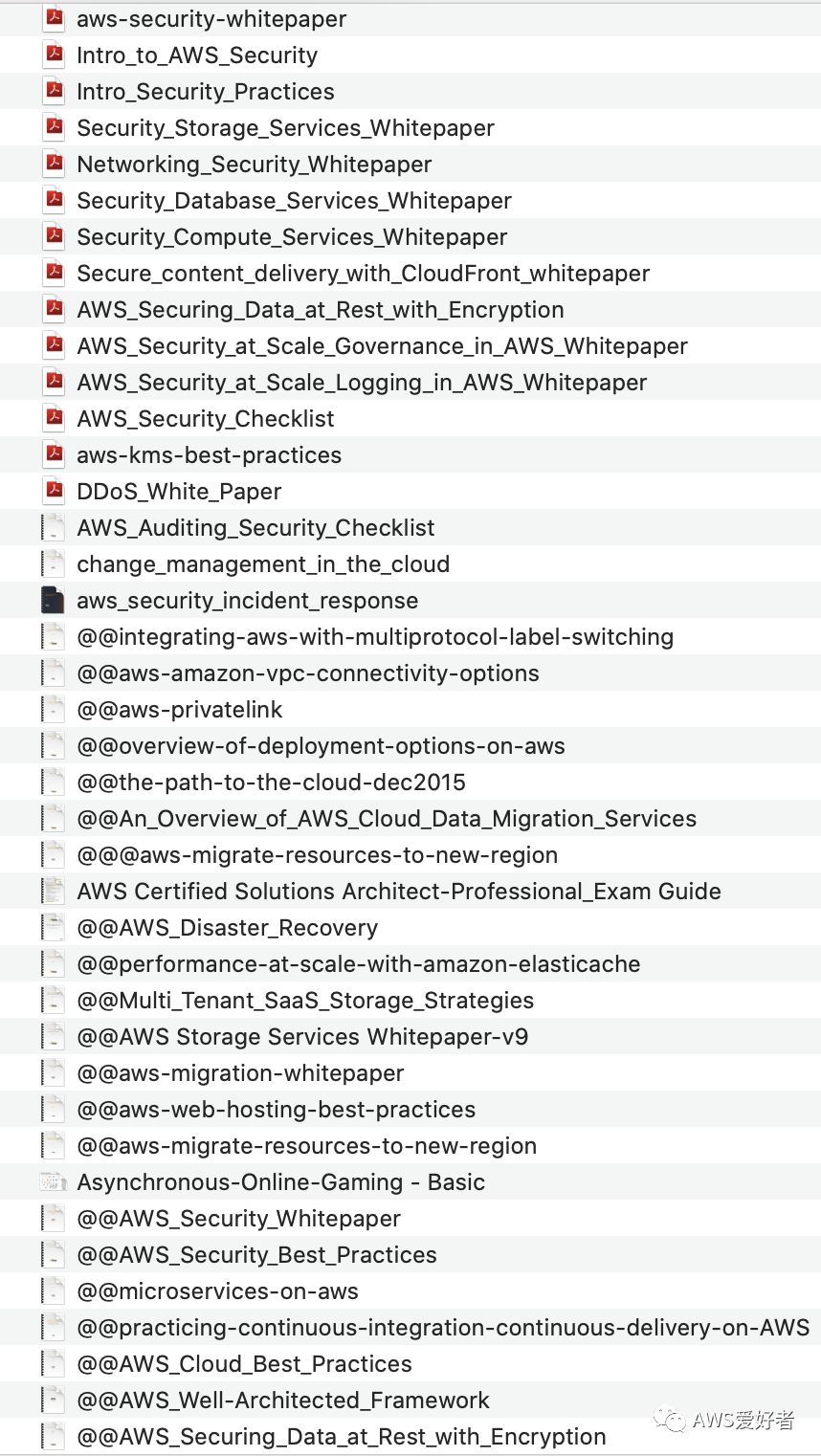This screenshot has height=1456, width=821.
Task: Click the dark icon for aws_security_incident_response
Action: pyautogui.click(x=54, y=600)
